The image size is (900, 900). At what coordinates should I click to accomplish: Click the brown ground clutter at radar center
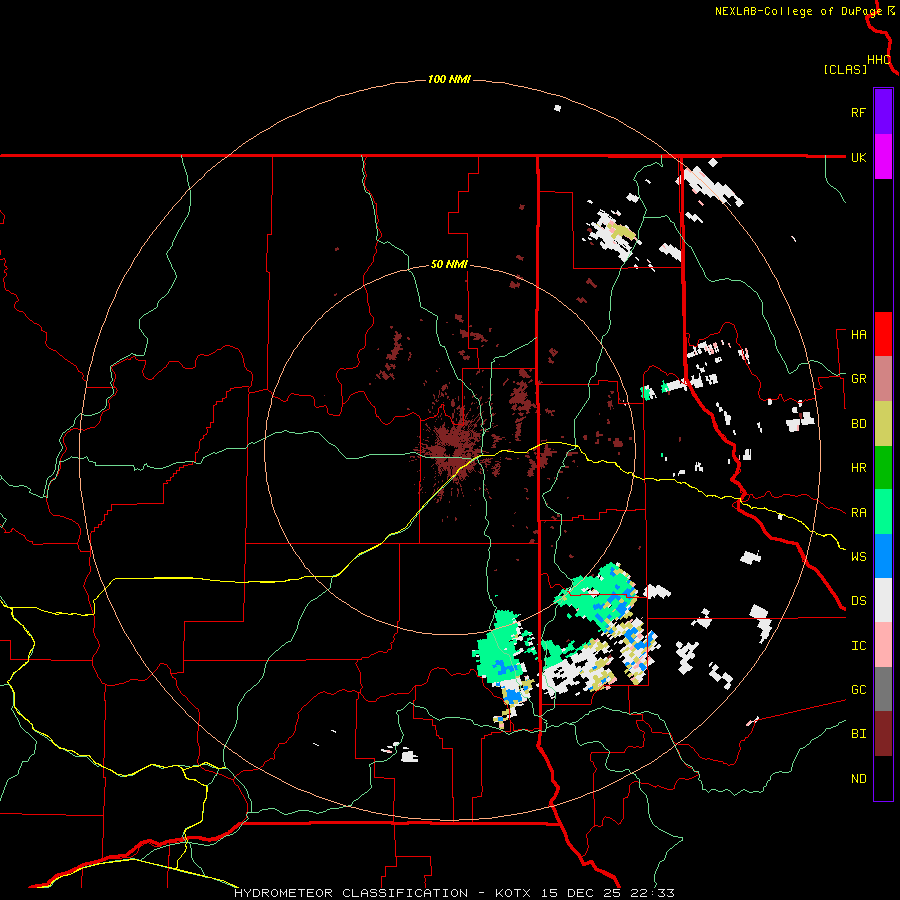click(453, 449)
